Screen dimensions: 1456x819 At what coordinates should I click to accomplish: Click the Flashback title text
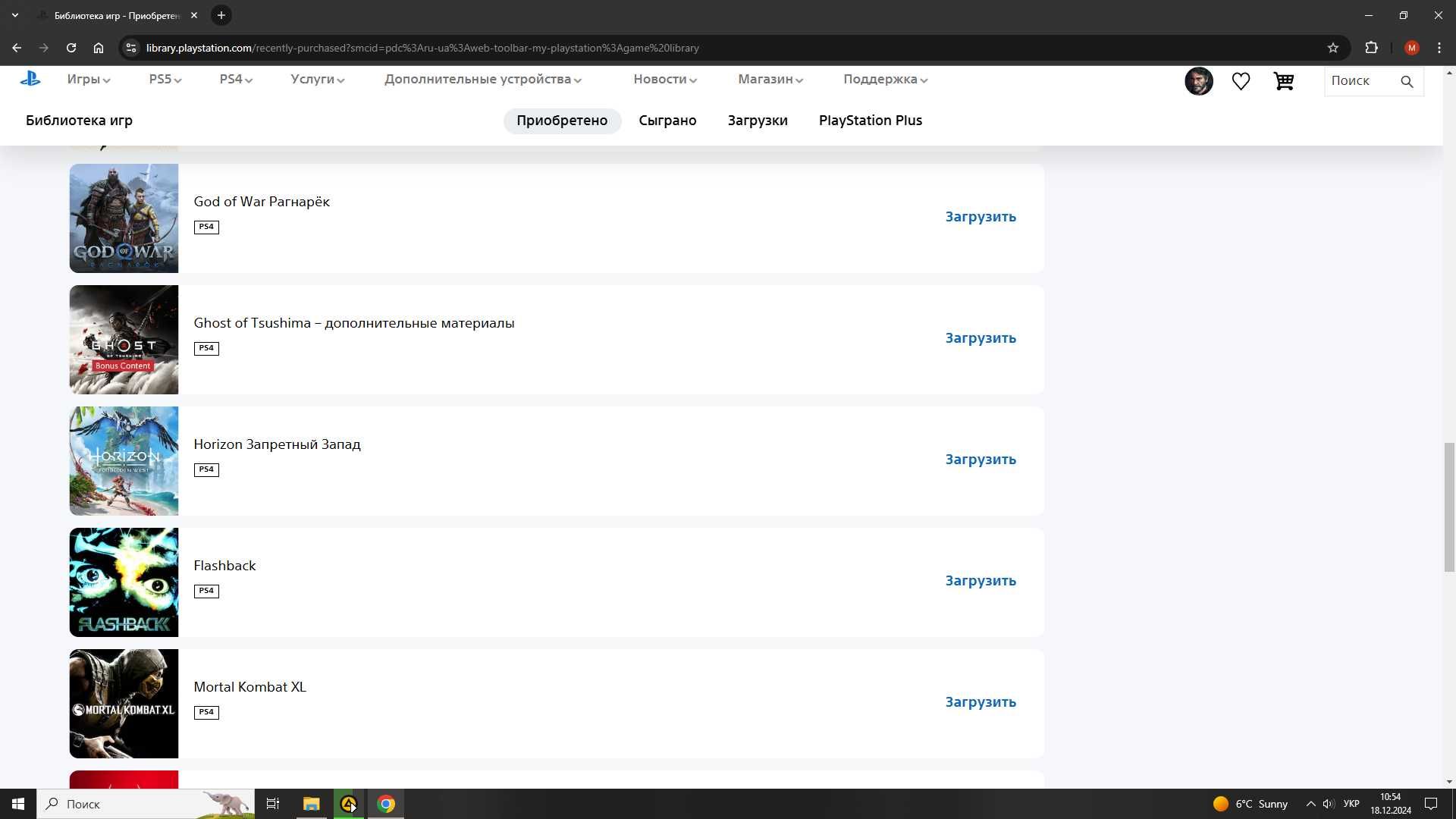click(x=224, y=566)
